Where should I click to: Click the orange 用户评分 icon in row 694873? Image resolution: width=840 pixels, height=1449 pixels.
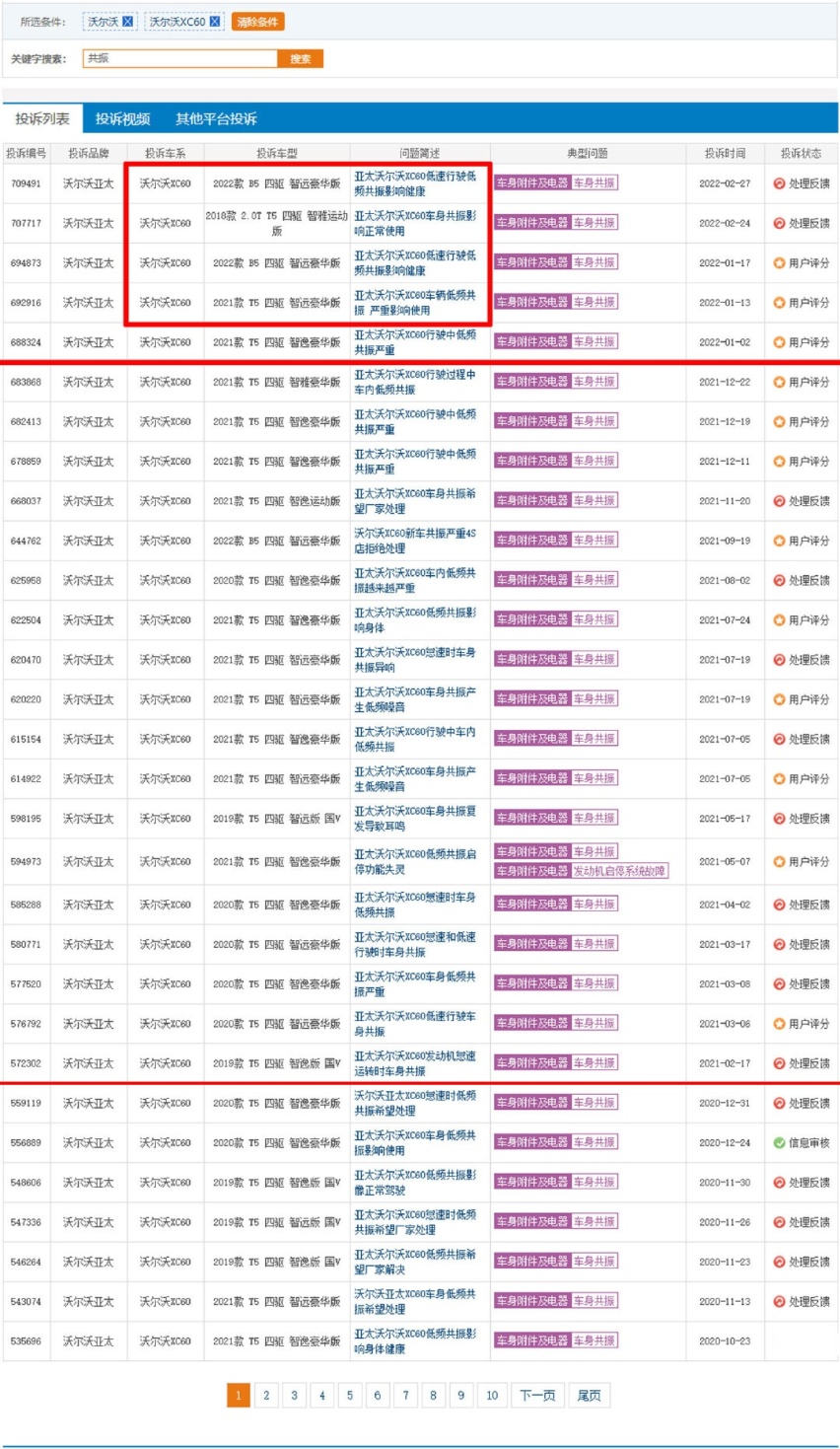(x=779, y=263)
